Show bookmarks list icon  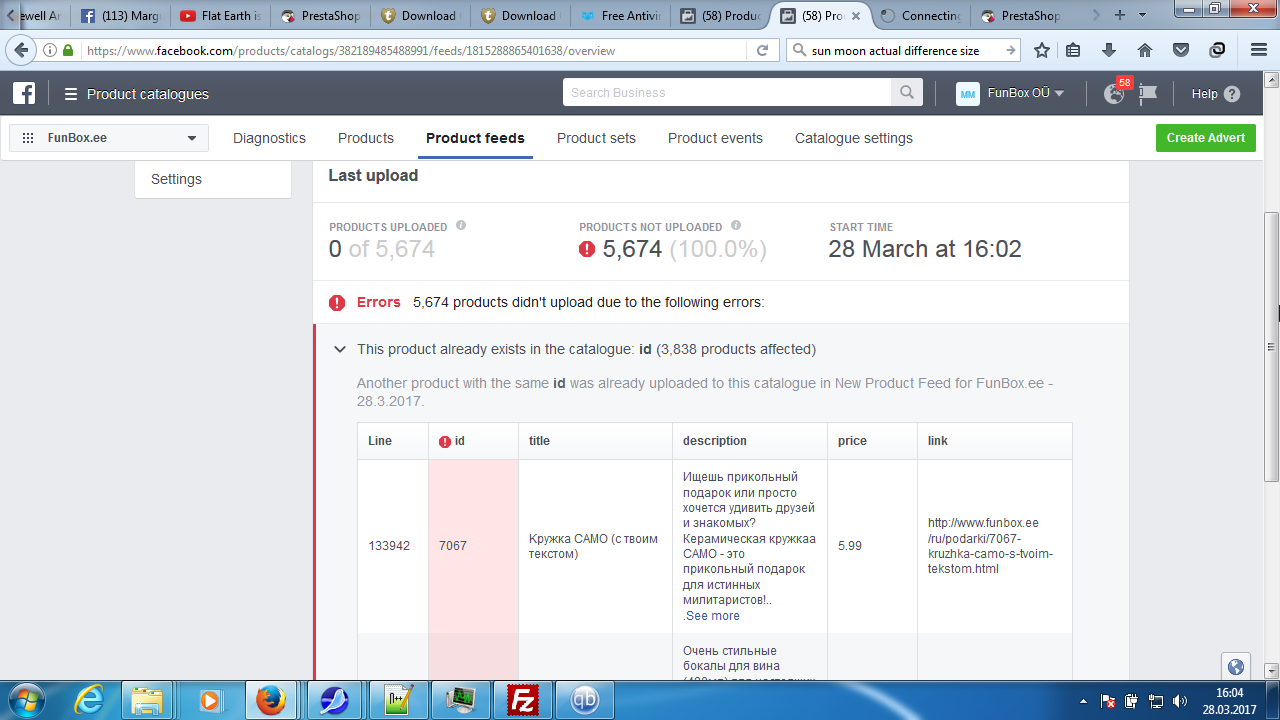point(1073,50)
